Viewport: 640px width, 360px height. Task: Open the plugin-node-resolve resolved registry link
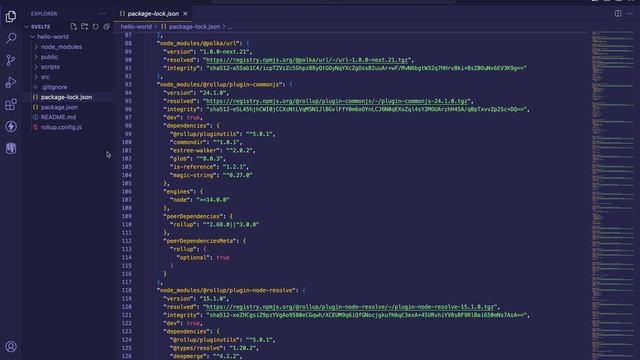click(349, 307)
